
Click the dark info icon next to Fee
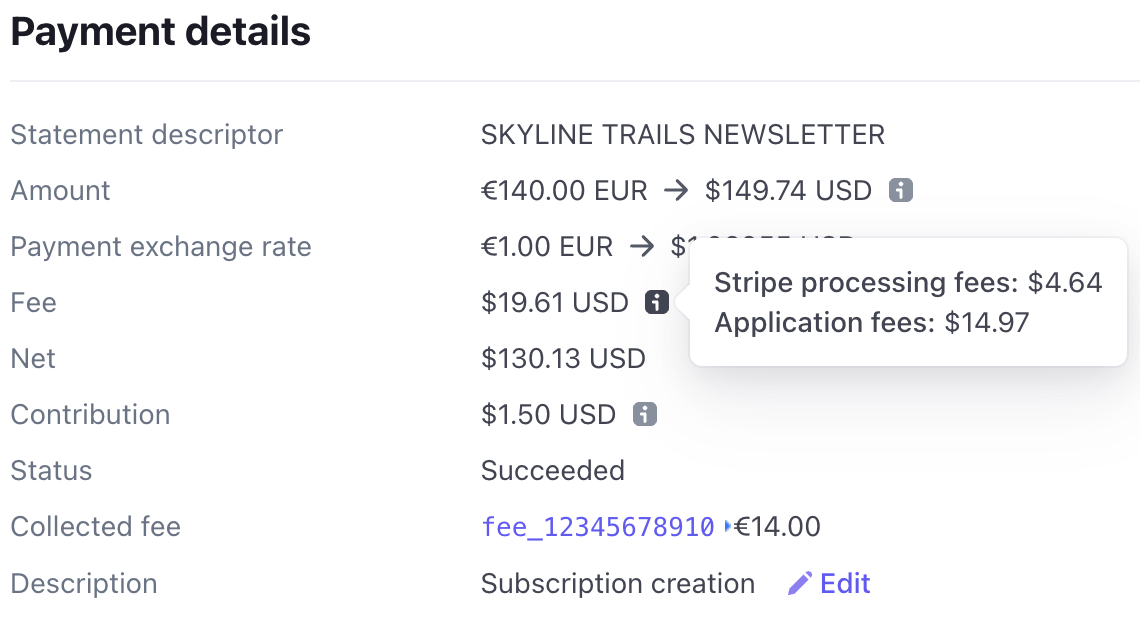pos(657,302)
